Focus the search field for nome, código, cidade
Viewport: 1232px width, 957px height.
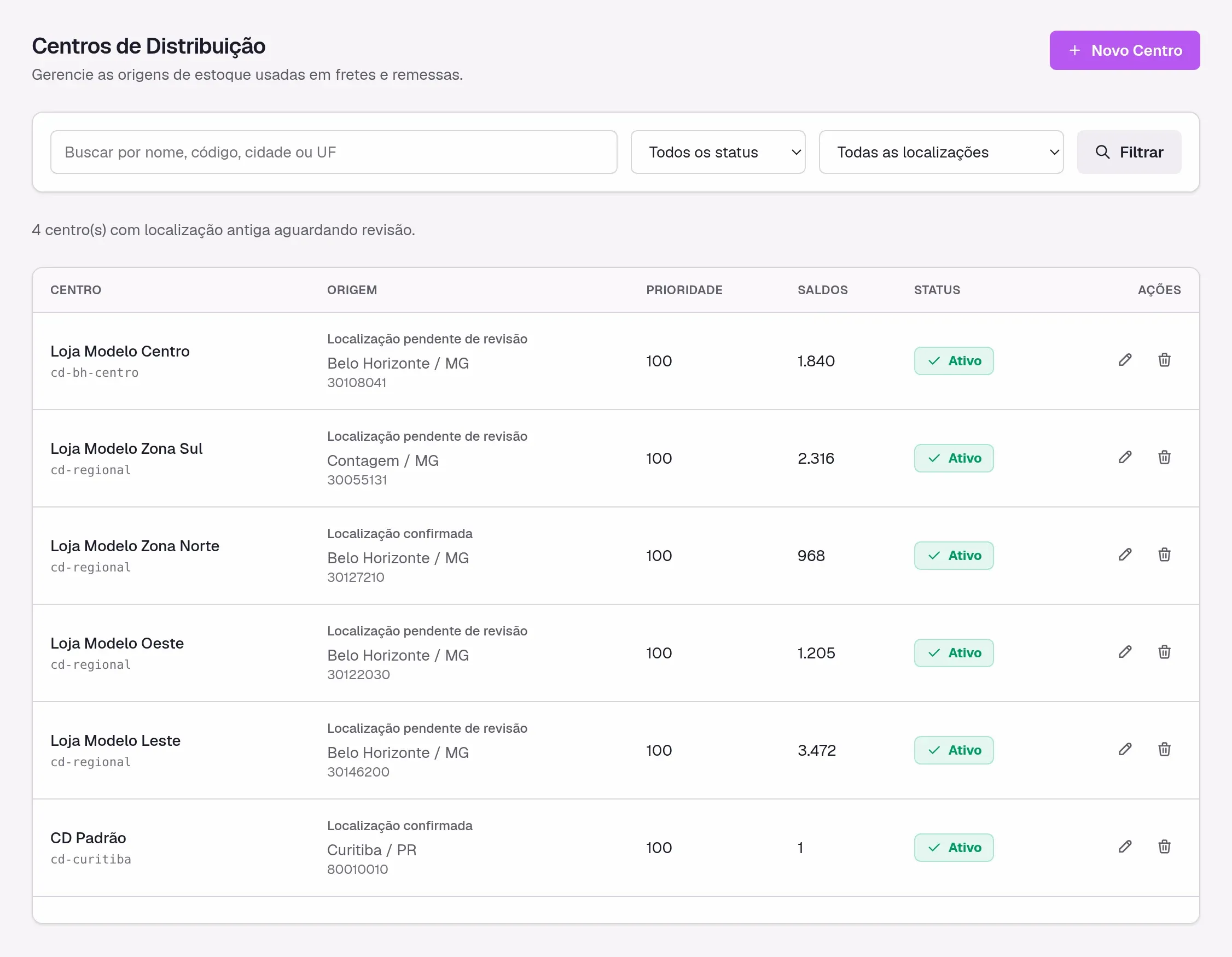(333, 152)
